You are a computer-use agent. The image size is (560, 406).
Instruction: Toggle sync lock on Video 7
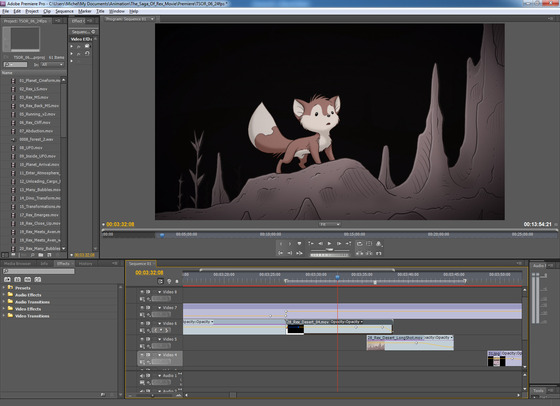click(148, 307)
